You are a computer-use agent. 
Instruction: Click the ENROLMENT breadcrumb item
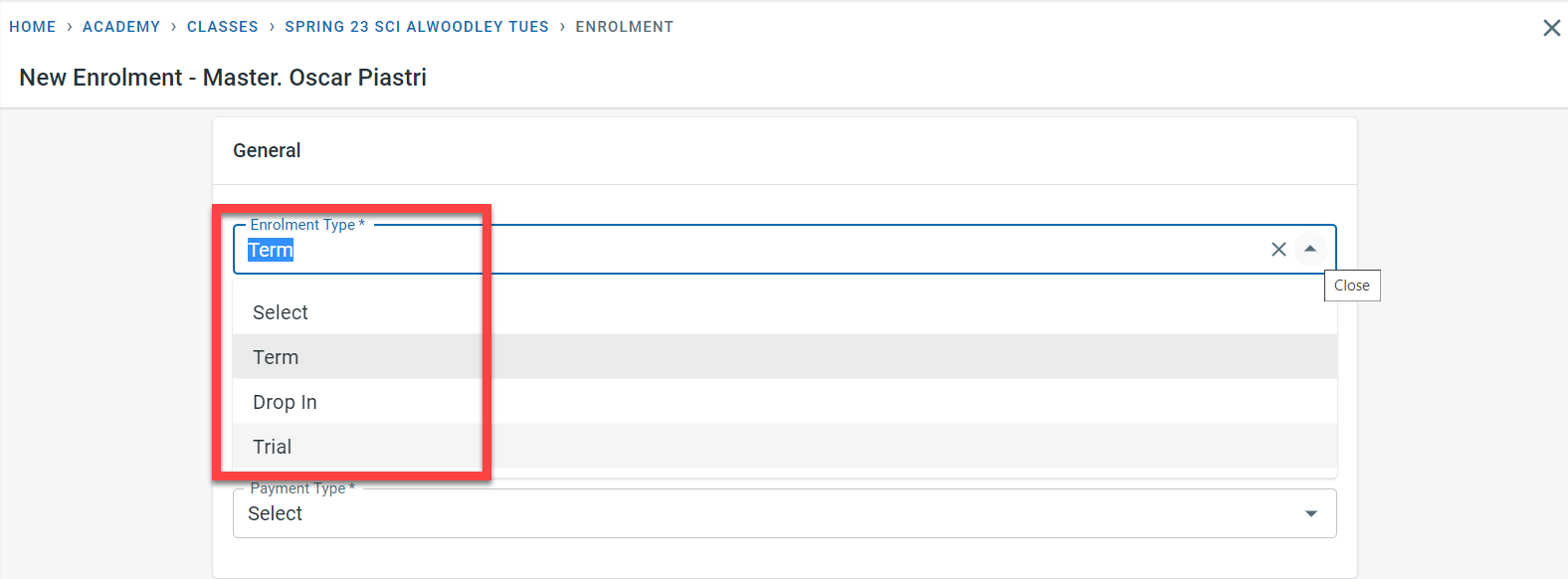[624, 27]
